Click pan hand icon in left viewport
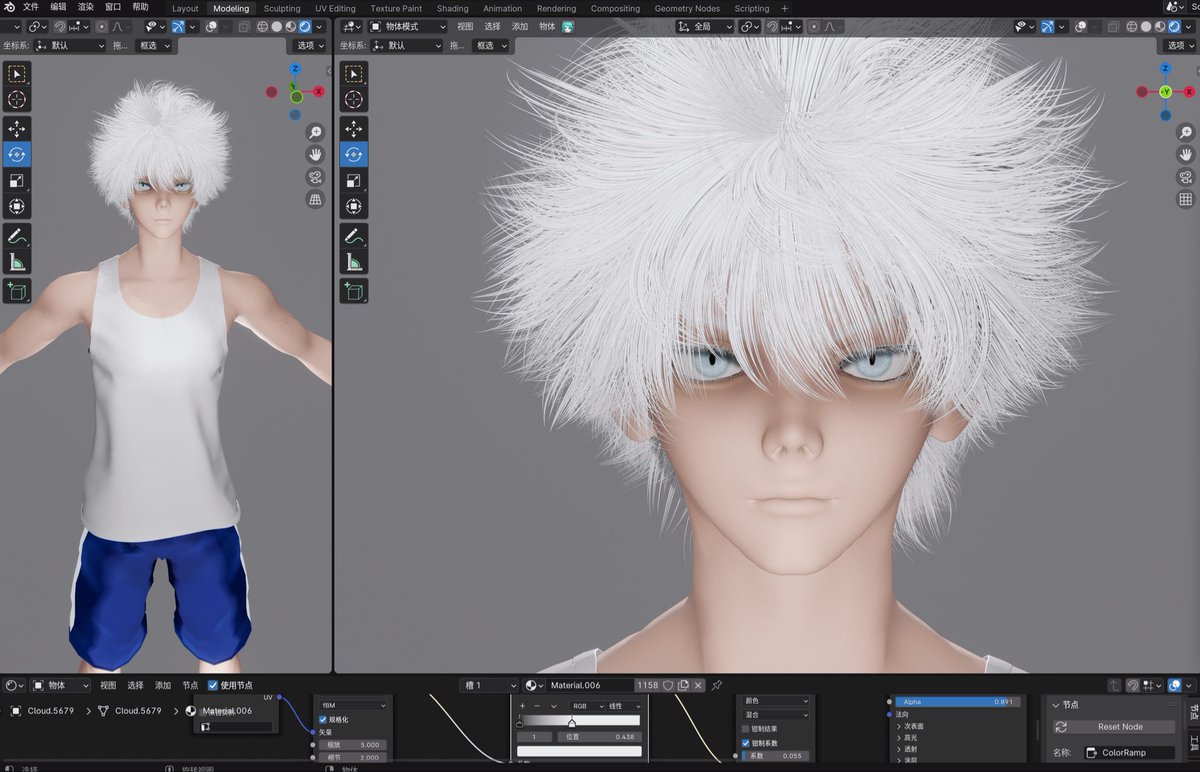This screenshot has width=1200, height=772. click(x=315, y=155)
